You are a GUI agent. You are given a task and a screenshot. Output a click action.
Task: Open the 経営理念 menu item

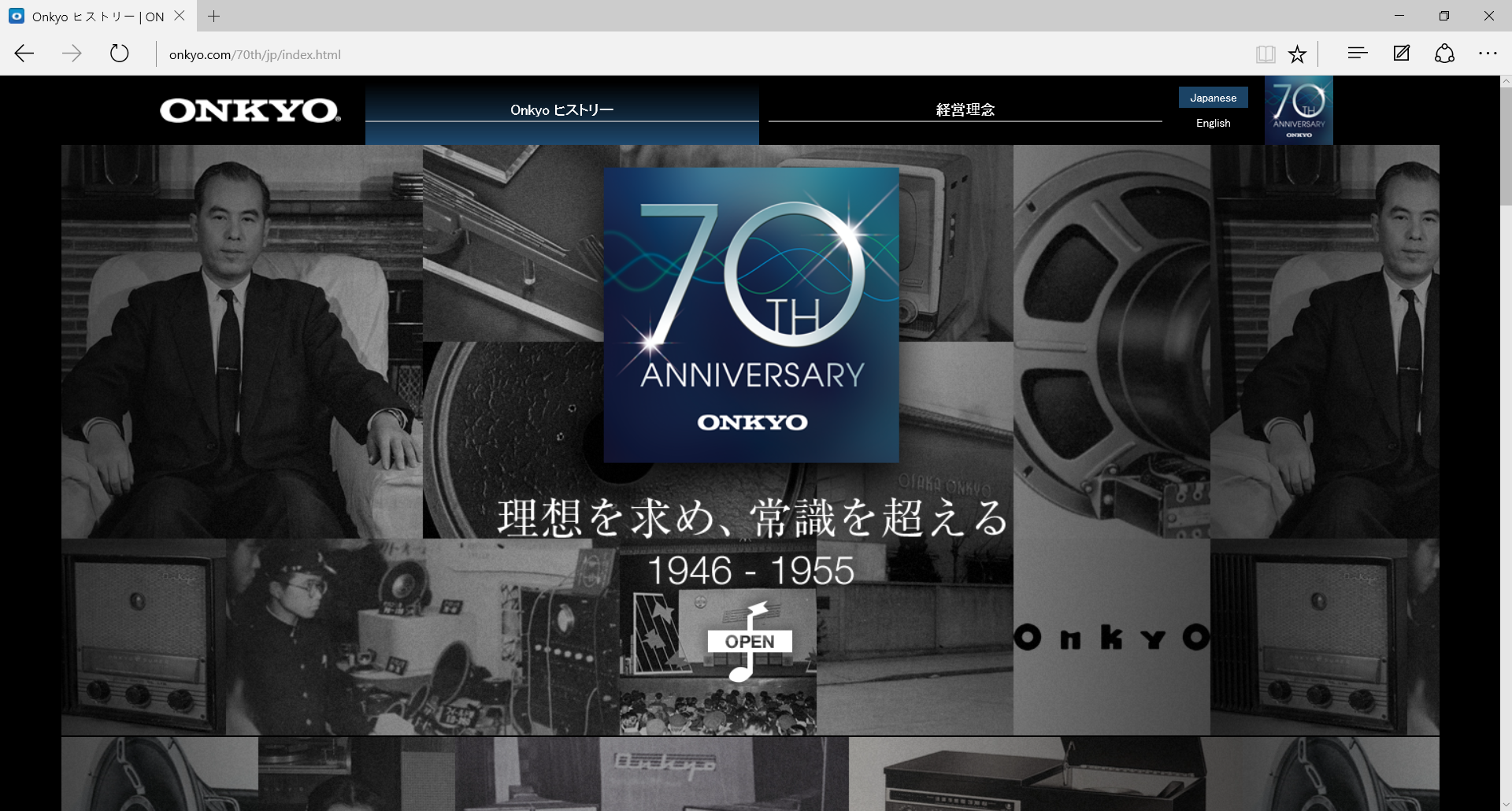coord(965,110)
